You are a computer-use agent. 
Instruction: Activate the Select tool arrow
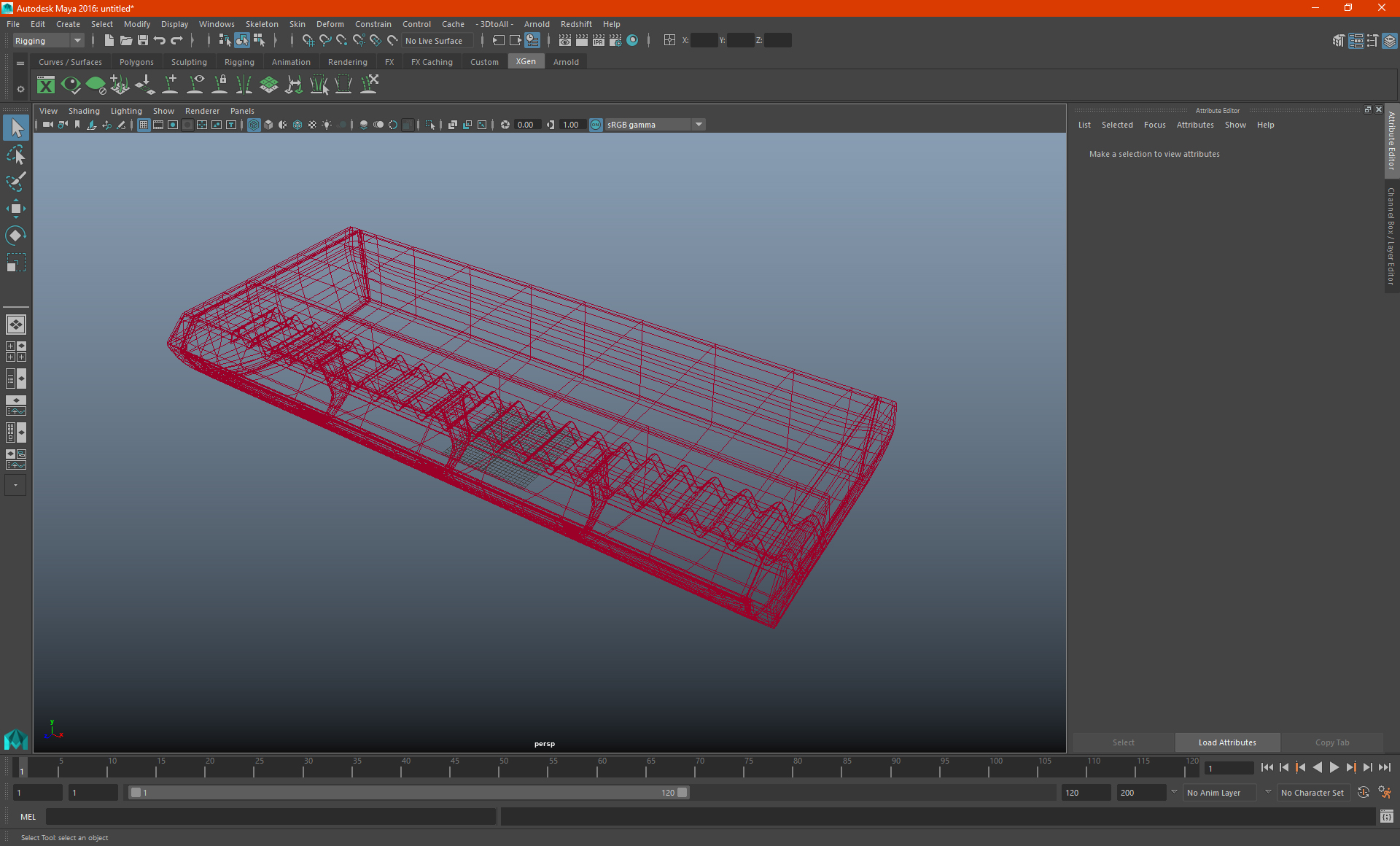[x=16, y=128]
